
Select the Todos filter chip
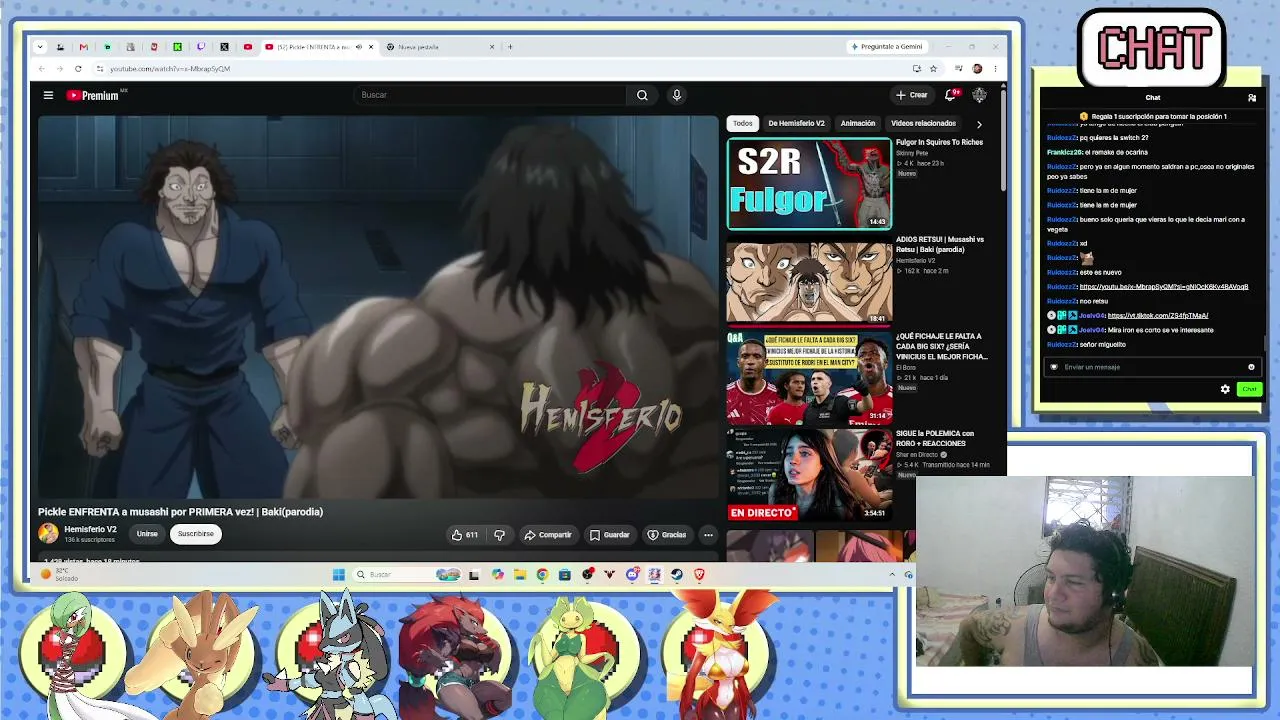click(742, 123)
